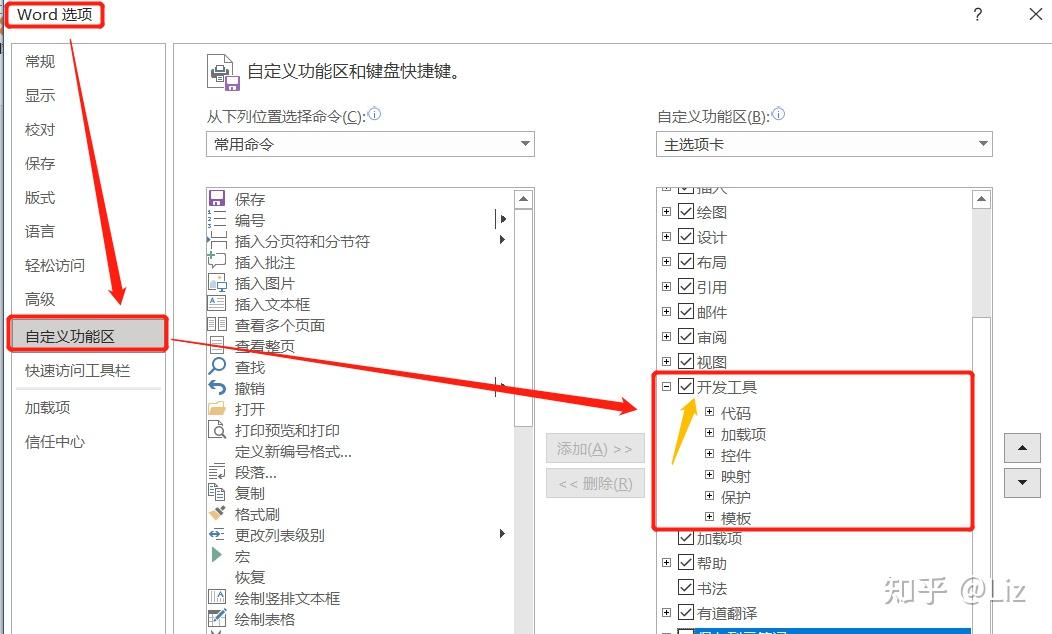The image size is (1052, 634).
Task: Click the text box icon beside 插入文本框
Action: (x=217, y=303)
